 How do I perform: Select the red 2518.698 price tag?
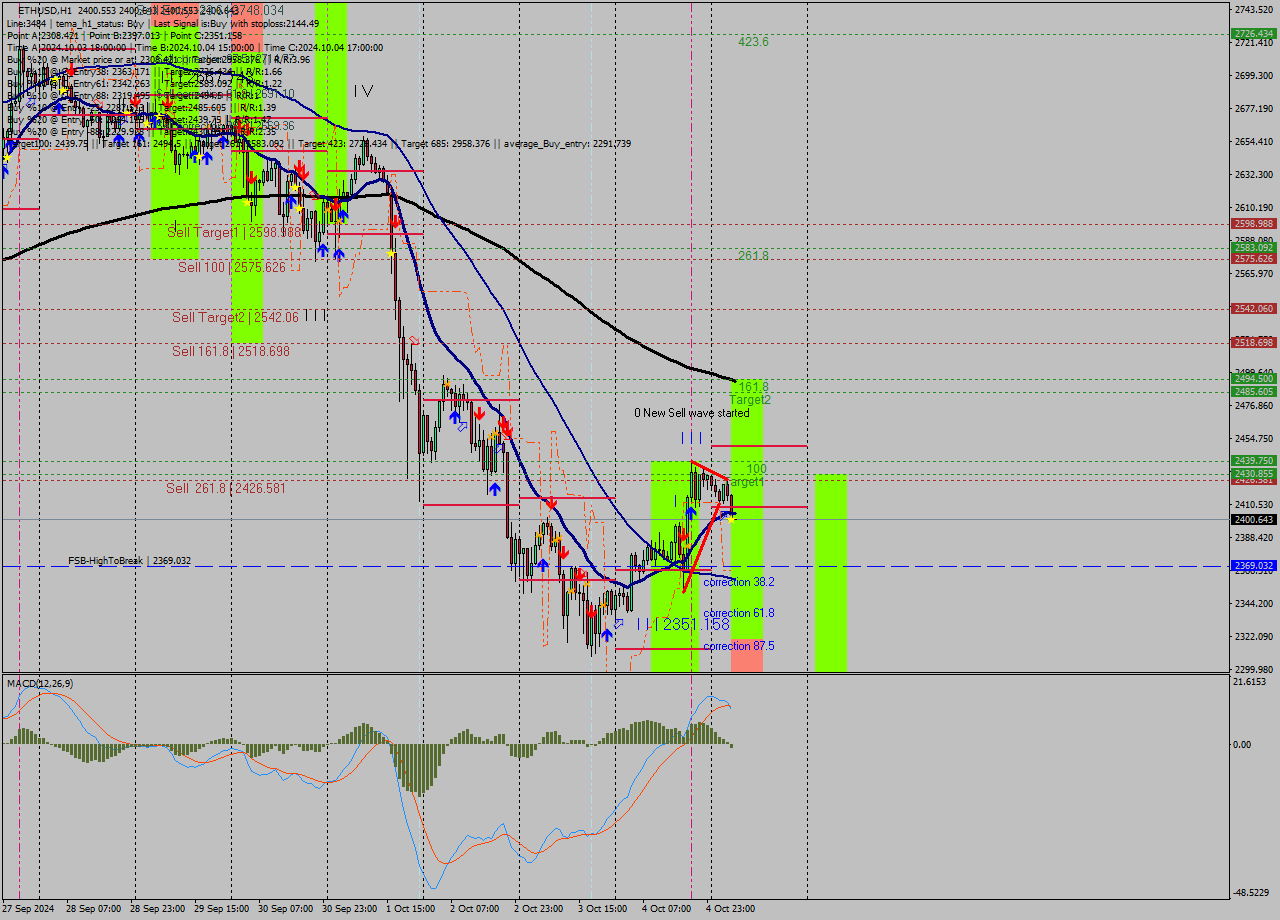point(1254,342)
